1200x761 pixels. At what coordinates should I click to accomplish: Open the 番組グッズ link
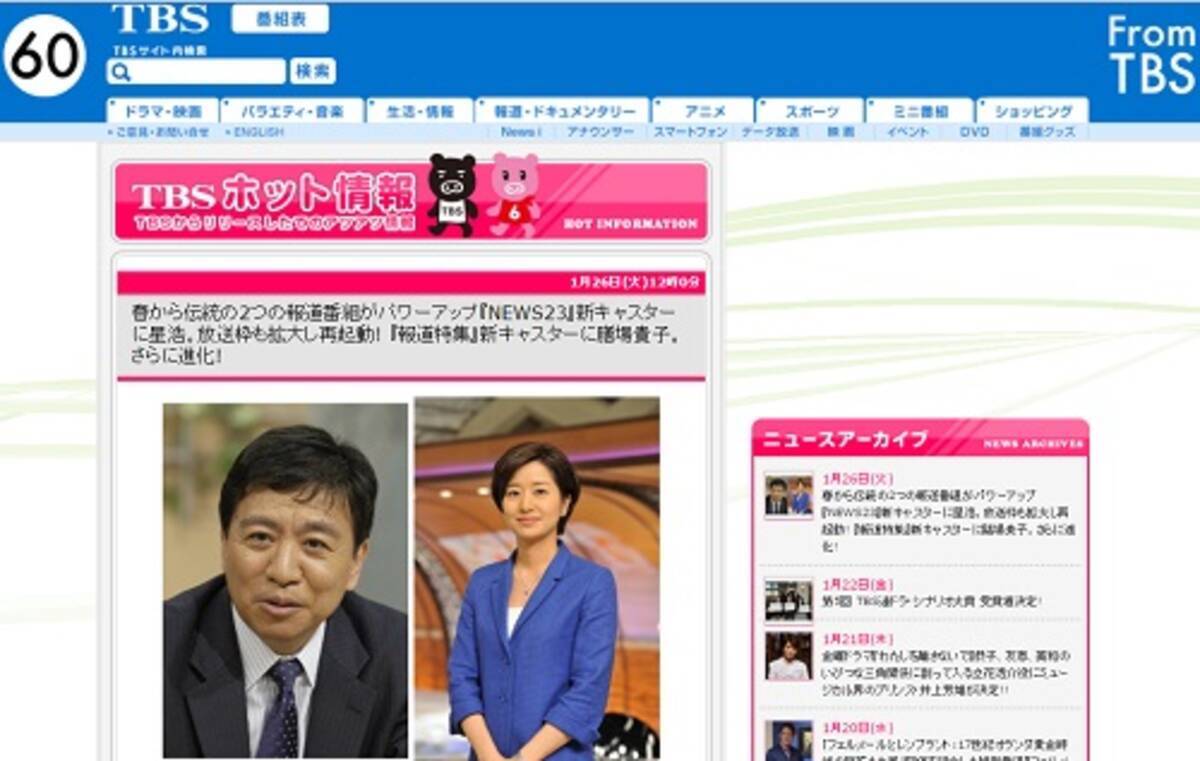click(1047, 132)
